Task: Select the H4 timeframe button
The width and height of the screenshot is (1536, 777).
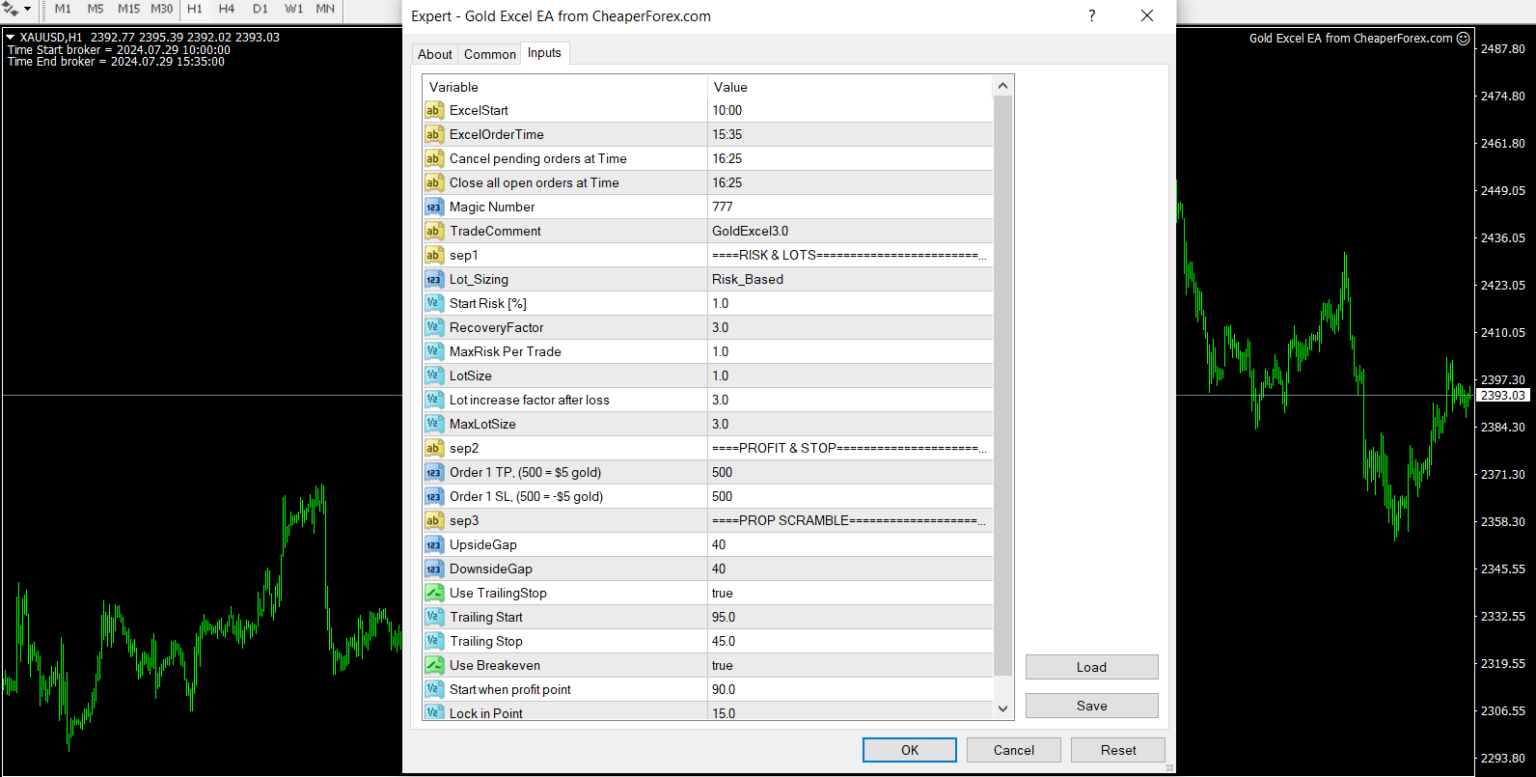Action: coord(226,9)
